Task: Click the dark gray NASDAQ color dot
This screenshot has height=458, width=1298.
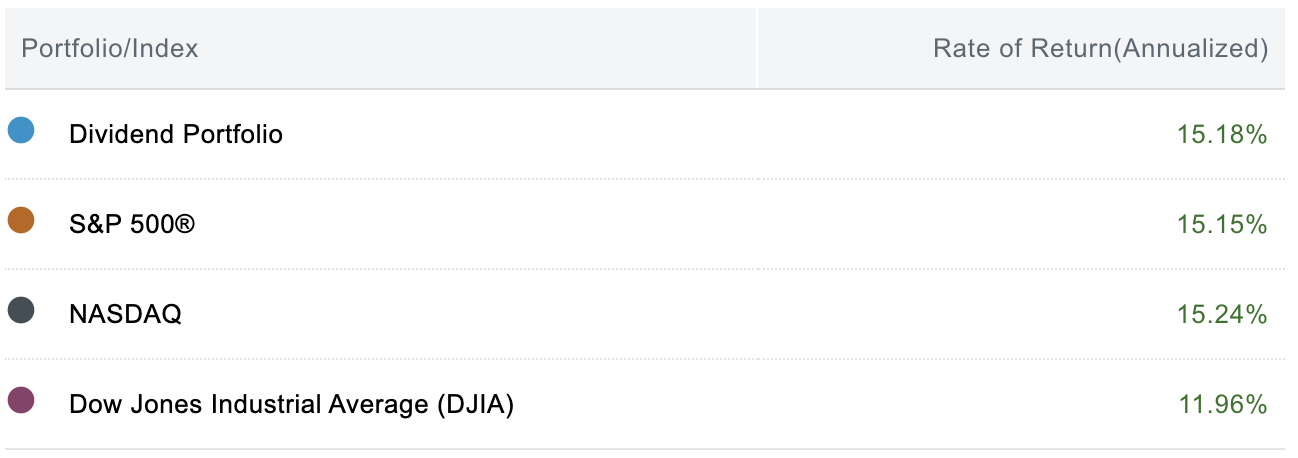Action: pyautogui.click(x=21, y=311)
